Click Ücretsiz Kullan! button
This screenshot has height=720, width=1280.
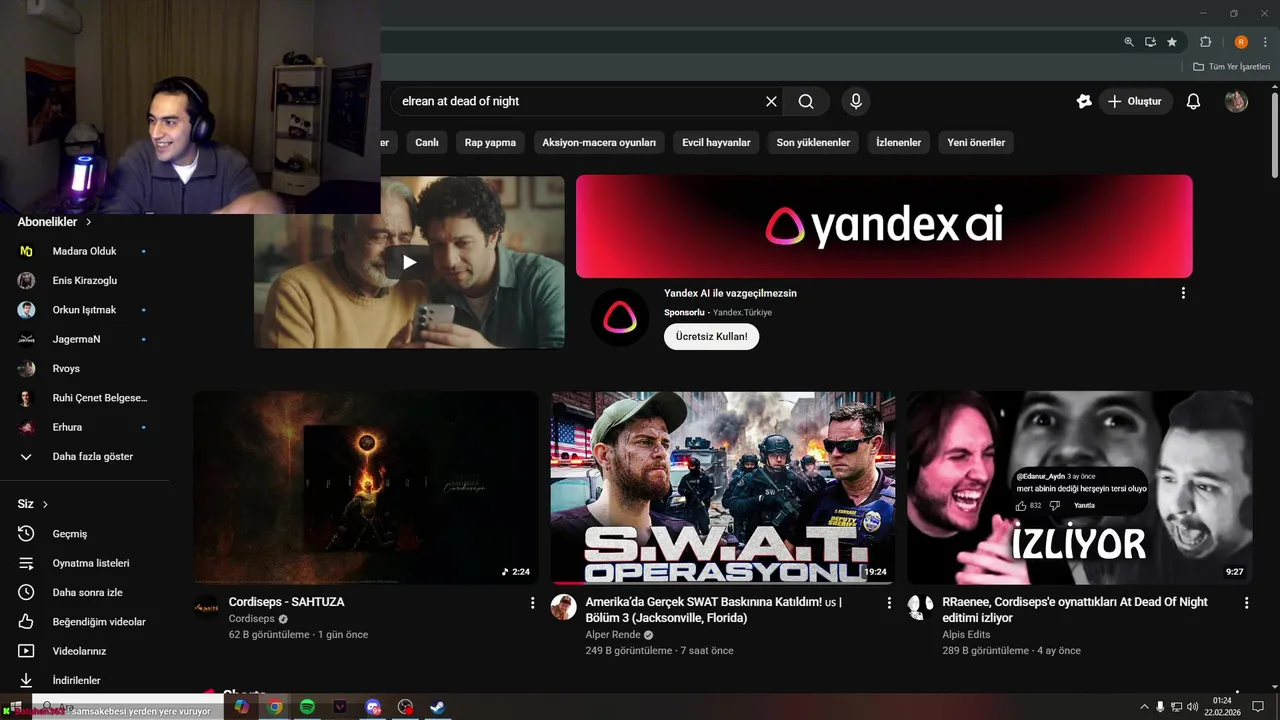pos(711,337)
